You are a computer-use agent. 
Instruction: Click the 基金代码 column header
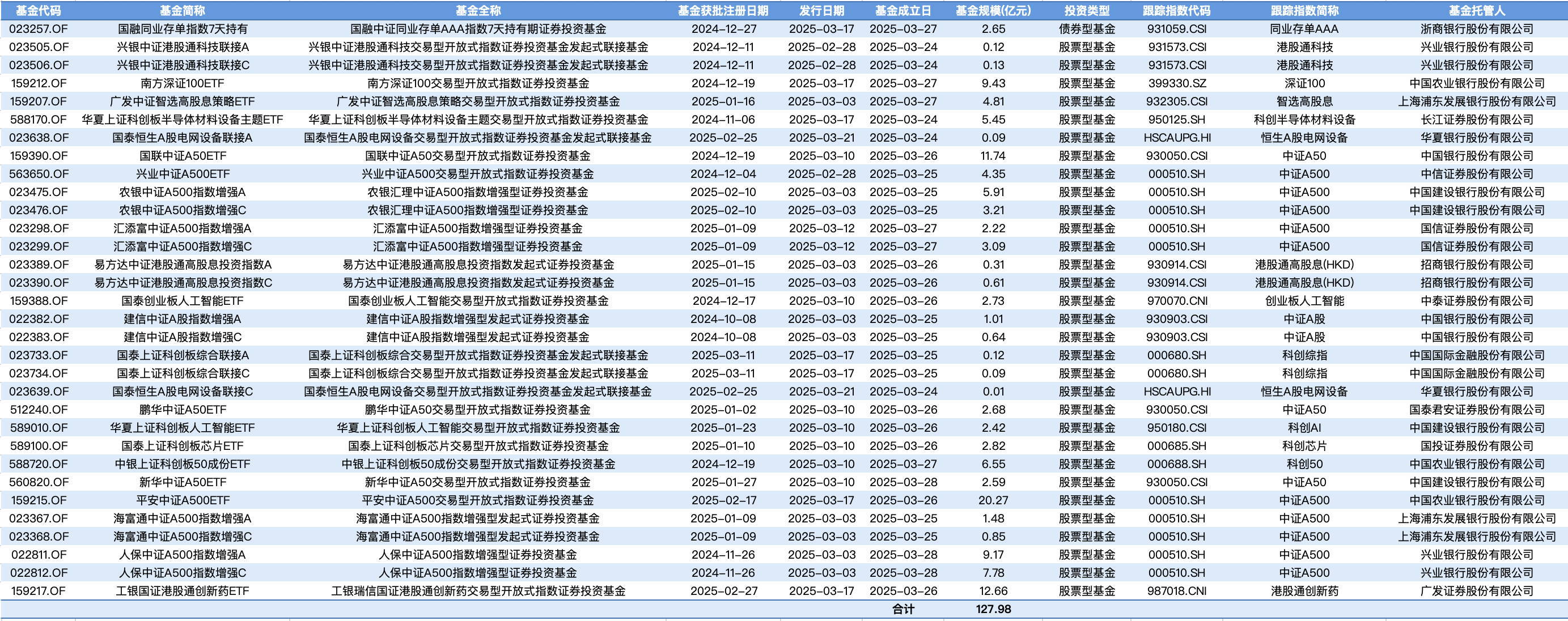(x=38, y=10)
